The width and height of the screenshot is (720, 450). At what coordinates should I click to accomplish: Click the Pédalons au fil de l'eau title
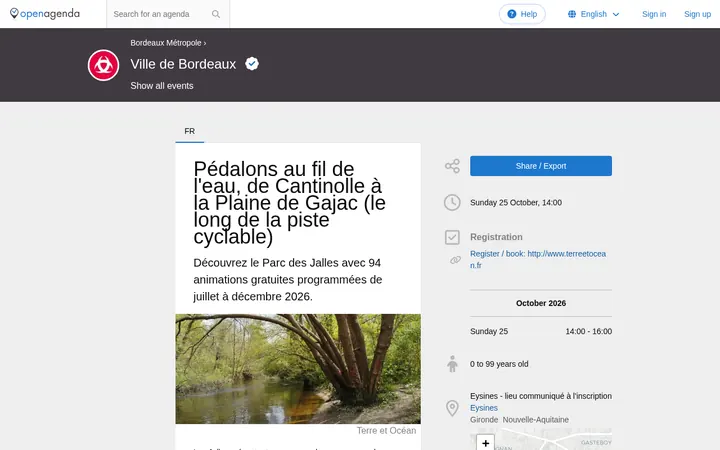(x=289, y=202)
